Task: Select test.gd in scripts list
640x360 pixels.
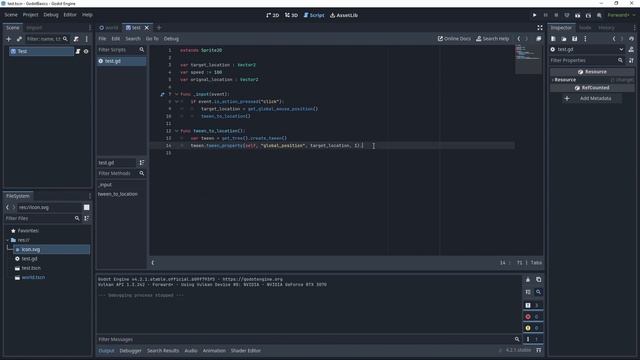Action: pyautogui.click(x=121, y=61)
